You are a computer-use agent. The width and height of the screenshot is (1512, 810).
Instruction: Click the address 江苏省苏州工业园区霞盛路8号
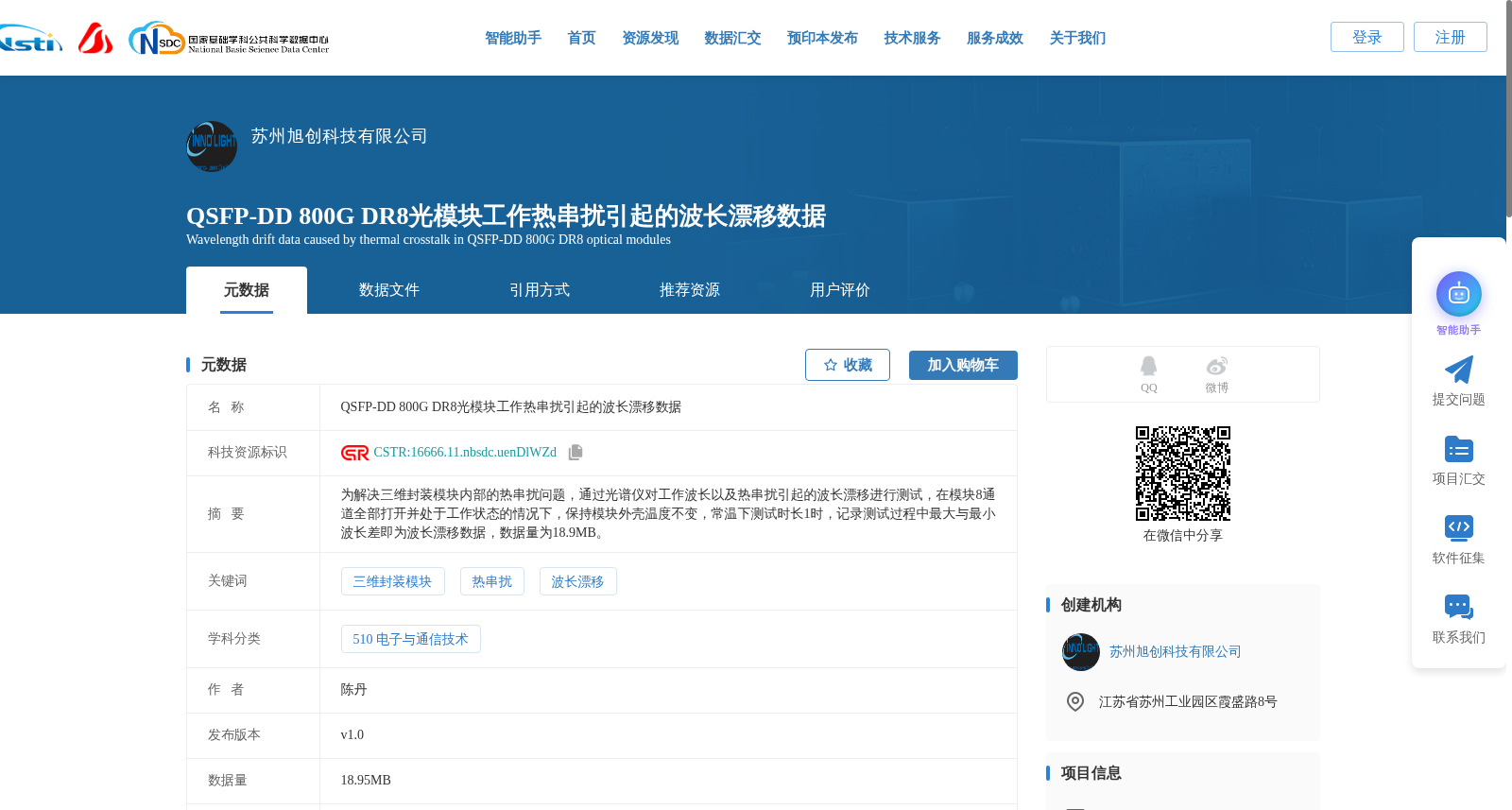(x=1188, y=702)
